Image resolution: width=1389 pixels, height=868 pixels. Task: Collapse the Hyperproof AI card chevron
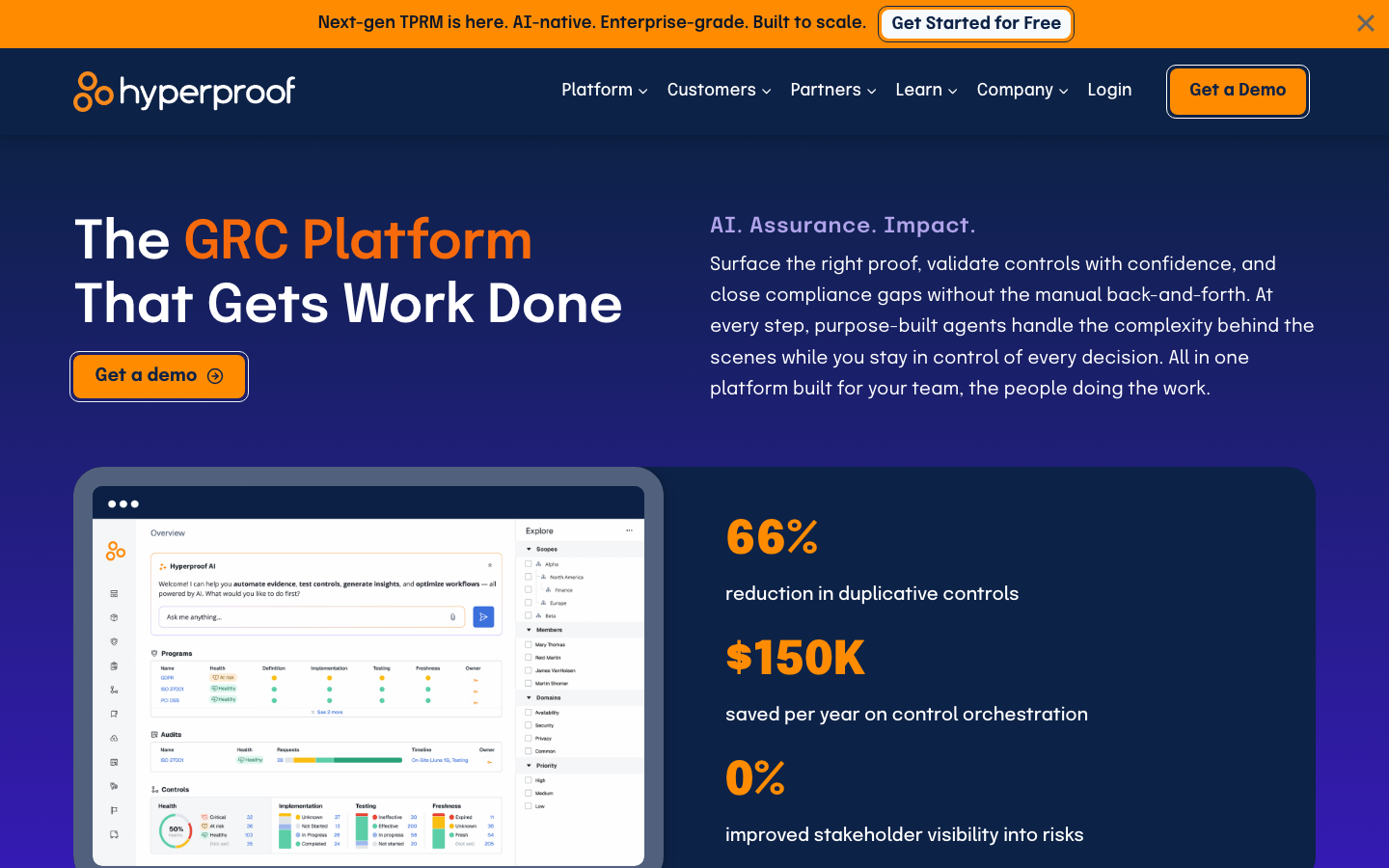(490, 566)
